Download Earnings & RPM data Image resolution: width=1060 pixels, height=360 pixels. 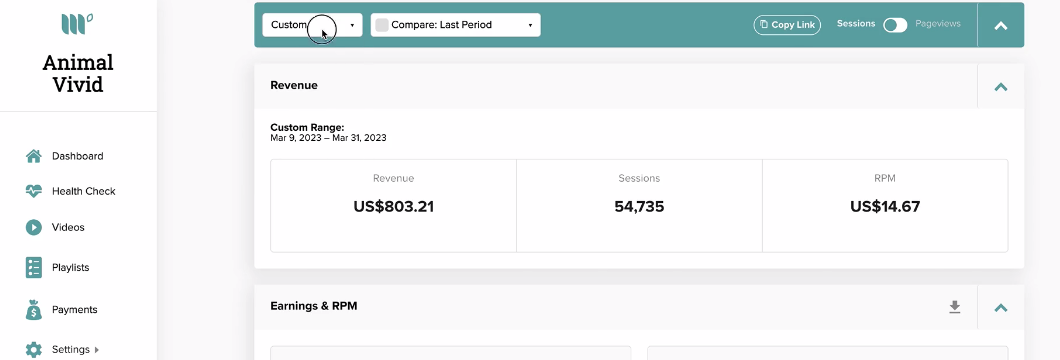pyautogui.click(x=955, y=307)
